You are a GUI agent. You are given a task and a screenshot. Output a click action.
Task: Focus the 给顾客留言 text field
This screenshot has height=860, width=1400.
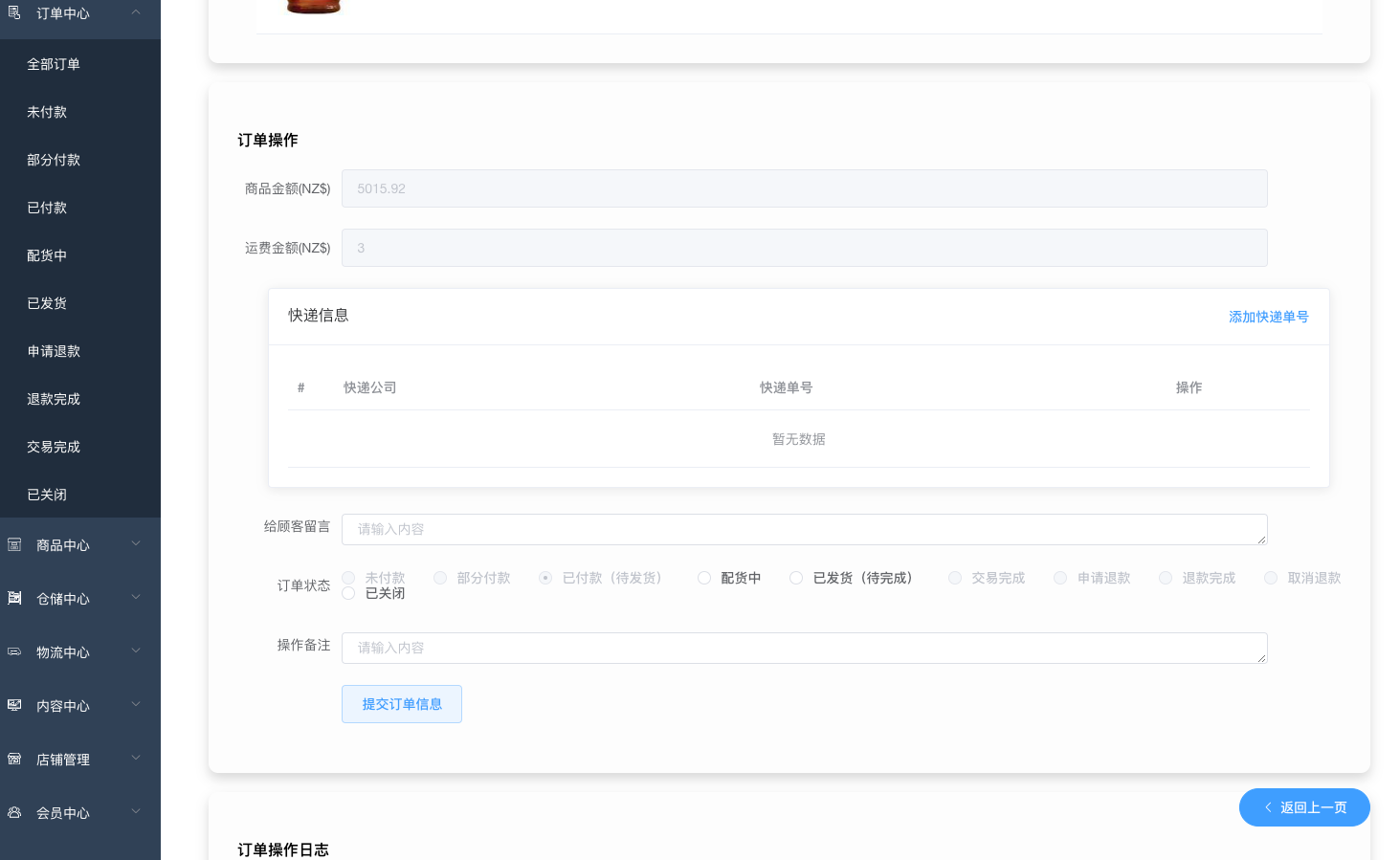click(x=804, y=529)
